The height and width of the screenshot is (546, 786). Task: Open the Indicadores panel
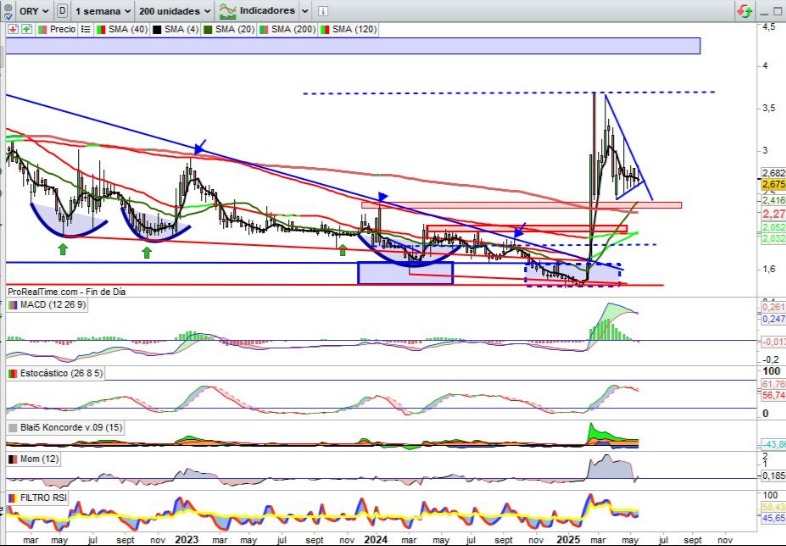(257, 11)
